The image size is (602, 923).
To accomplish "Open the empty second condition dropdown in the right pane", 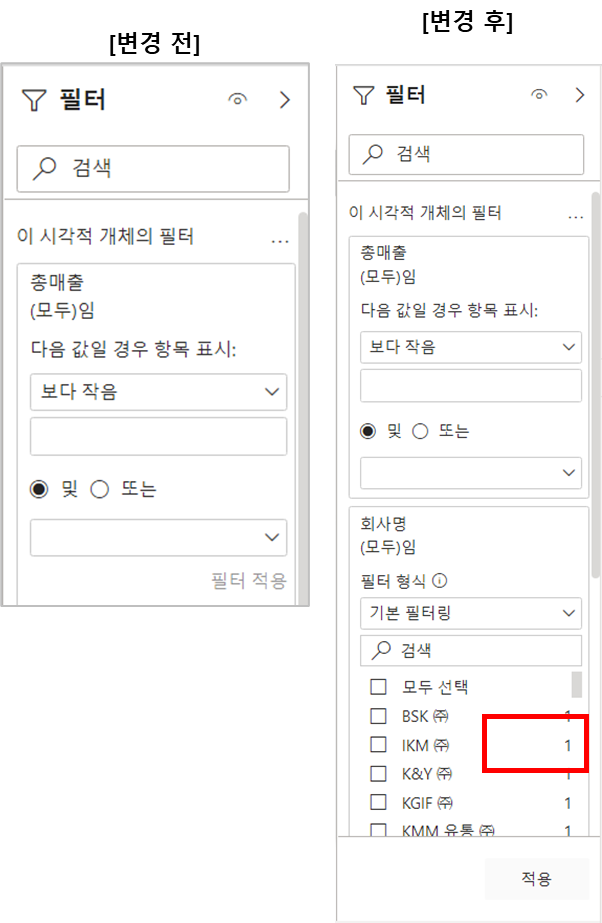I will click(x=471, y=473).
